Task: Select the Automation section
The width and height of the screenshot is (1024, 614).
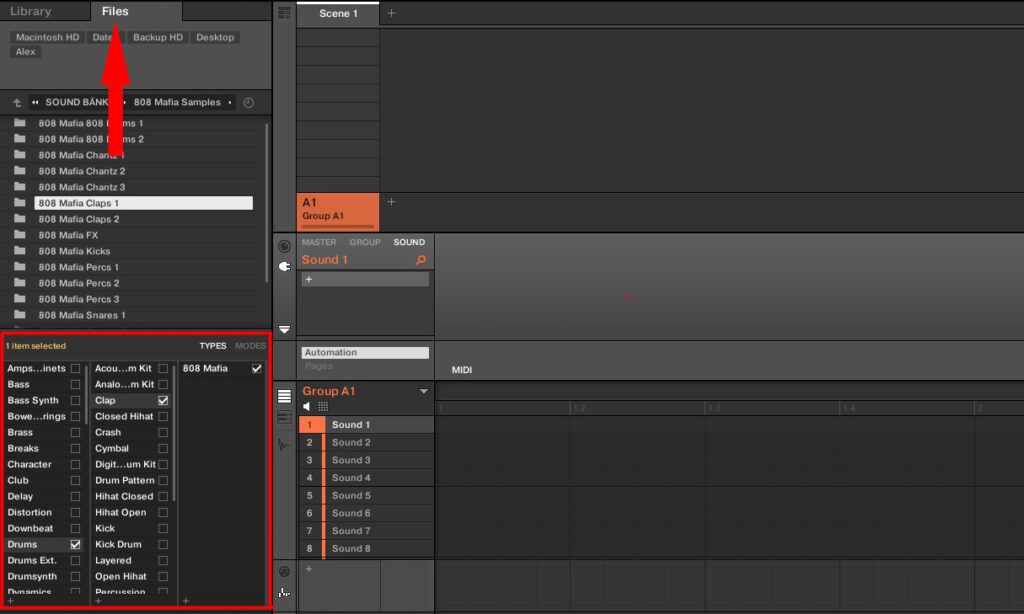Action: tap(365, 353)
